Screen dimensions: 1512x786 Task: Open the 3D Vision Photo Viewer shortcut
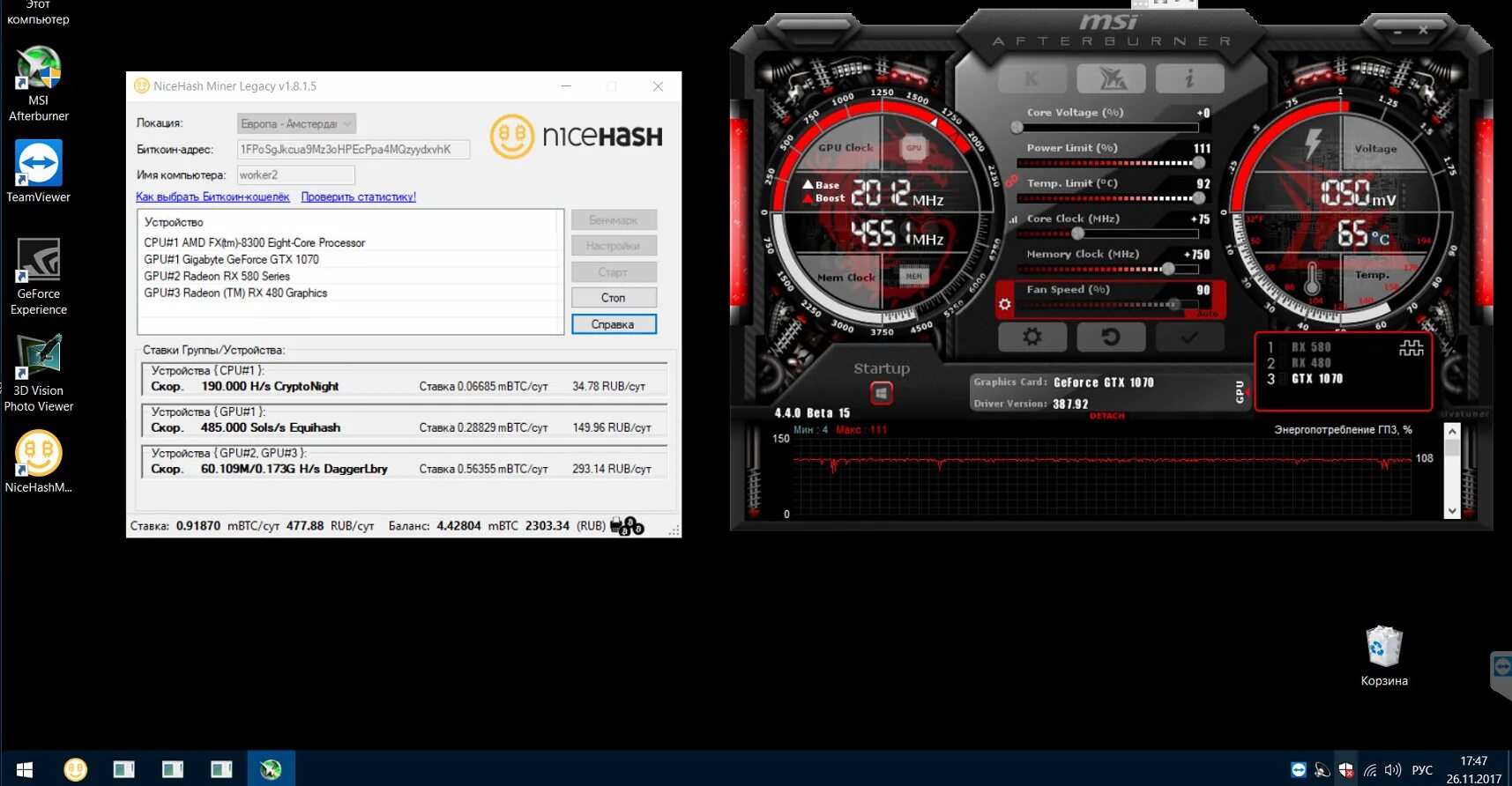(39, 374)
